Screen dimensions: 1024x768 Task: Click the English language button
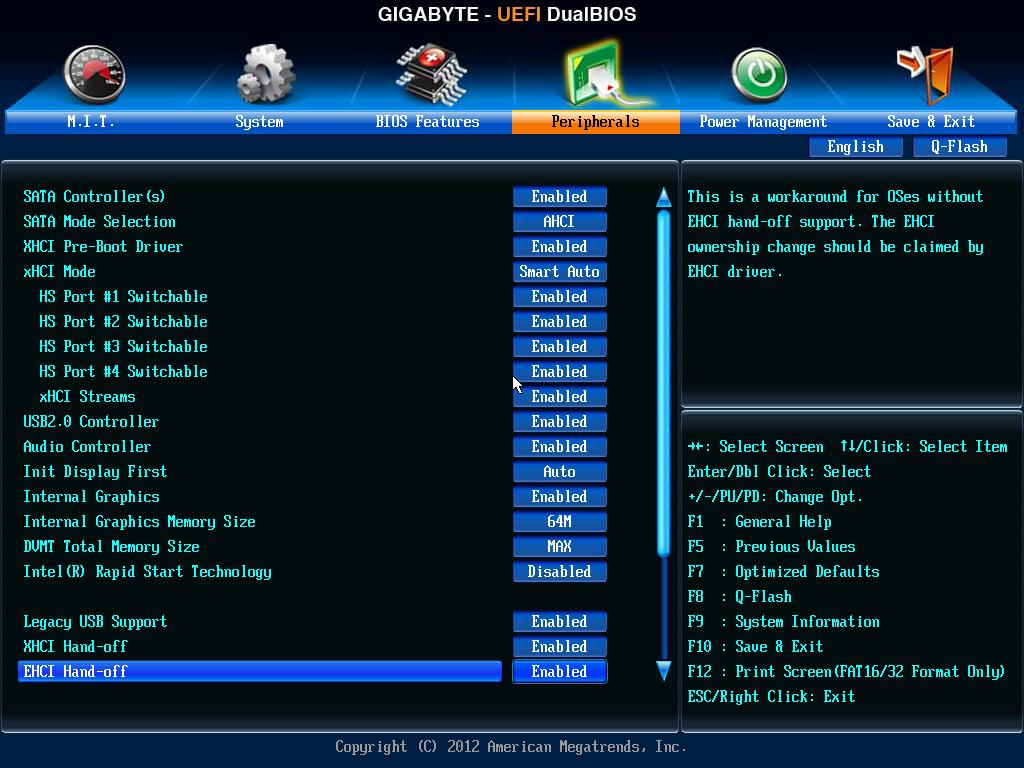click(856, 147)
